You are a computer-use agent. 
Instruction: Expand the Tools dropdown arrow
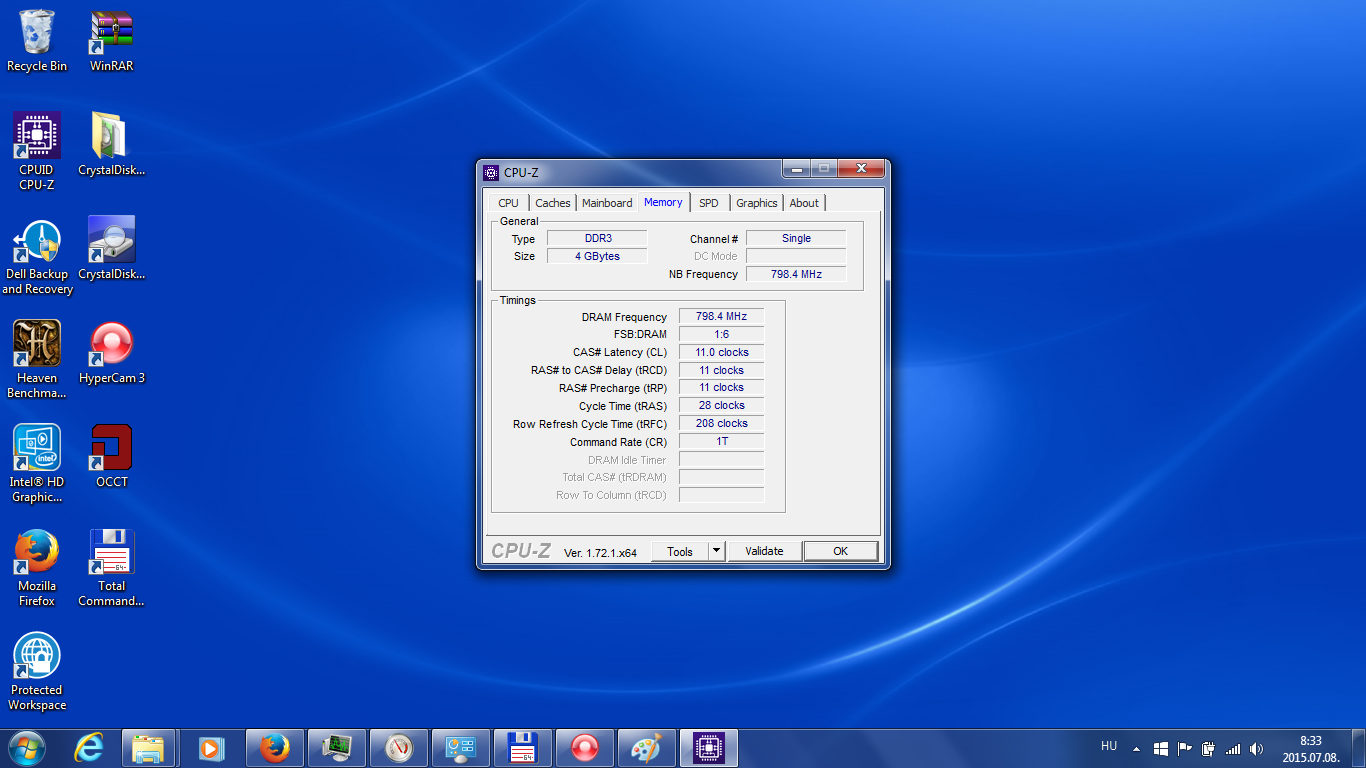click(716, 551)
